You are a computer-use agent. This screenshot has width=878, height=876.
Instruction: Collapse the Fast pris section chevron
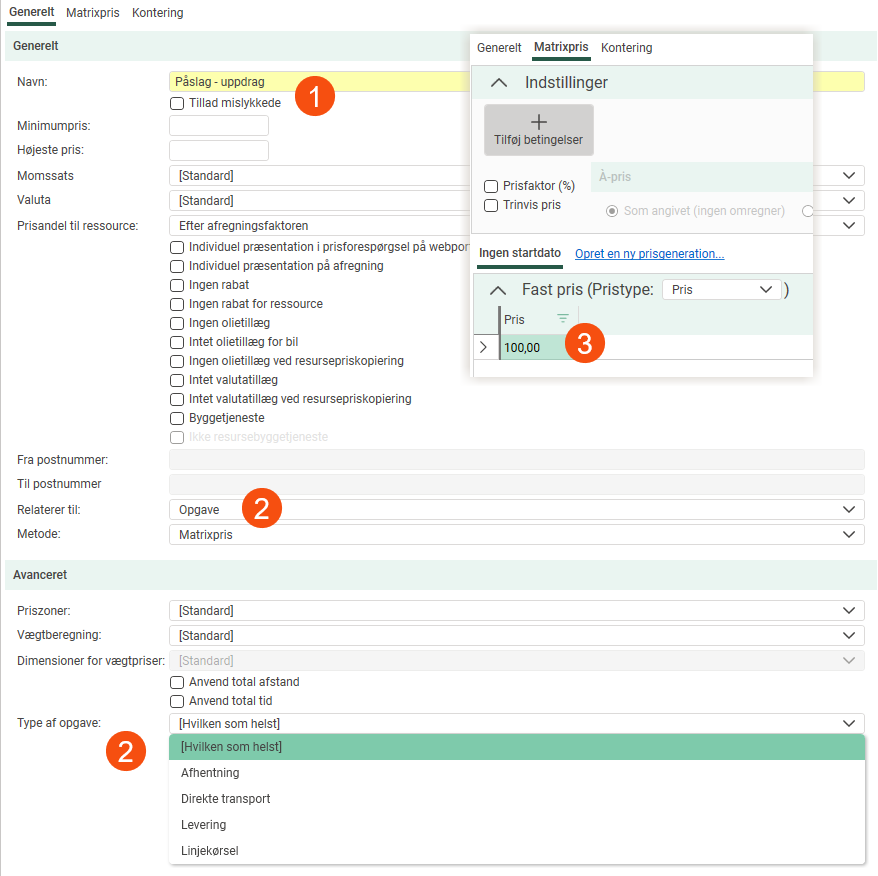tap(497, 290)
